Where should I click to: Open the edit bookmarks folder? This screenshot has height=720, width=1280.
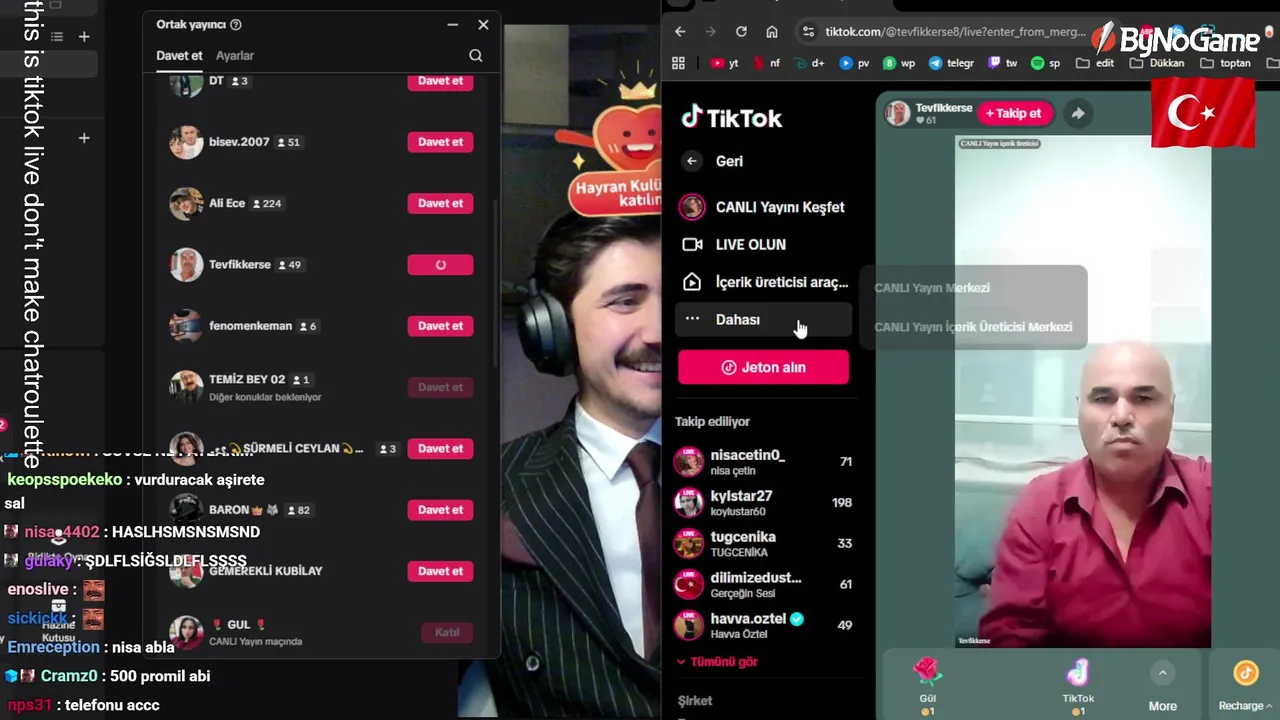point(1095,63)
